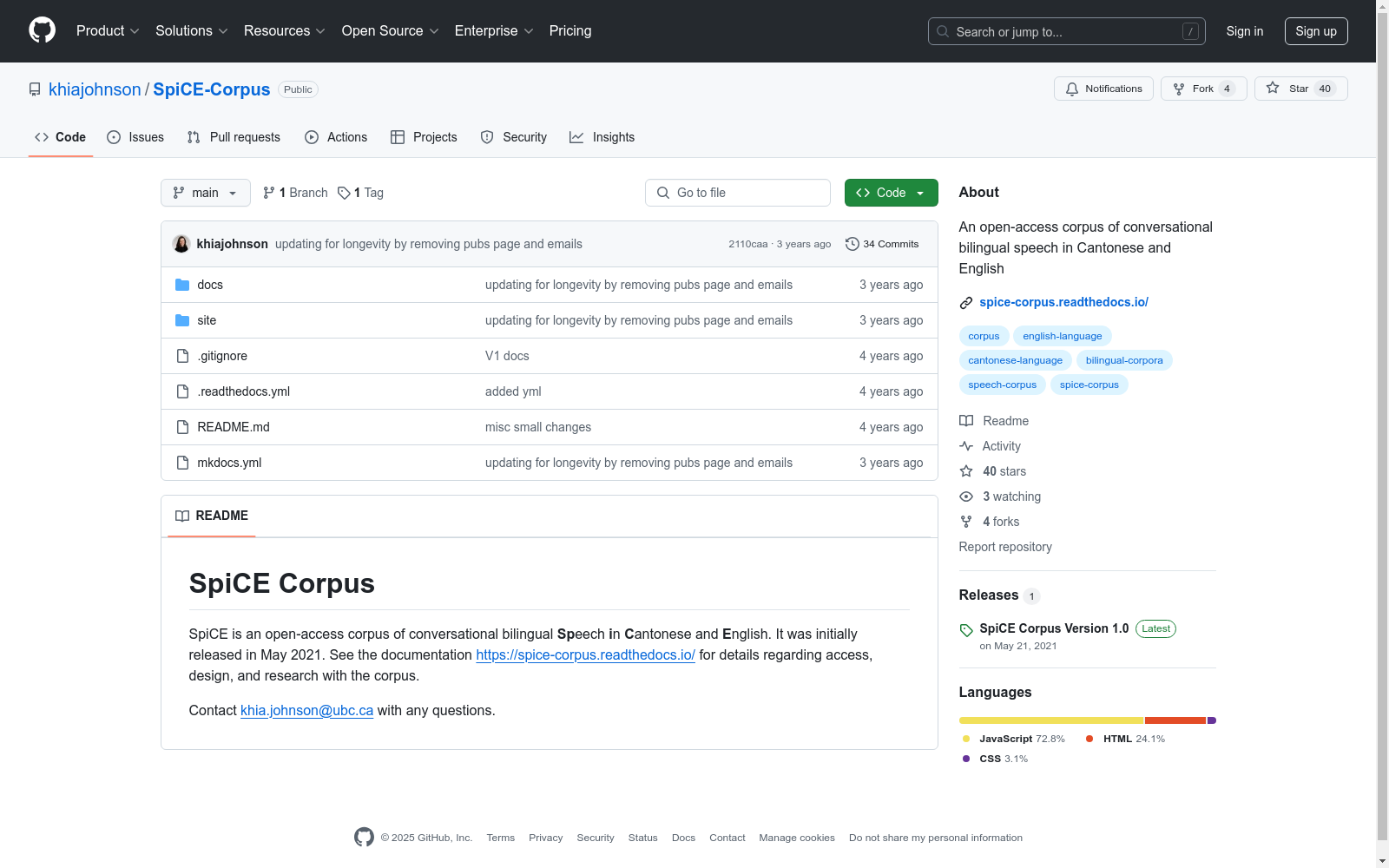Open the khiajohnson owner link

coord(95,89)
